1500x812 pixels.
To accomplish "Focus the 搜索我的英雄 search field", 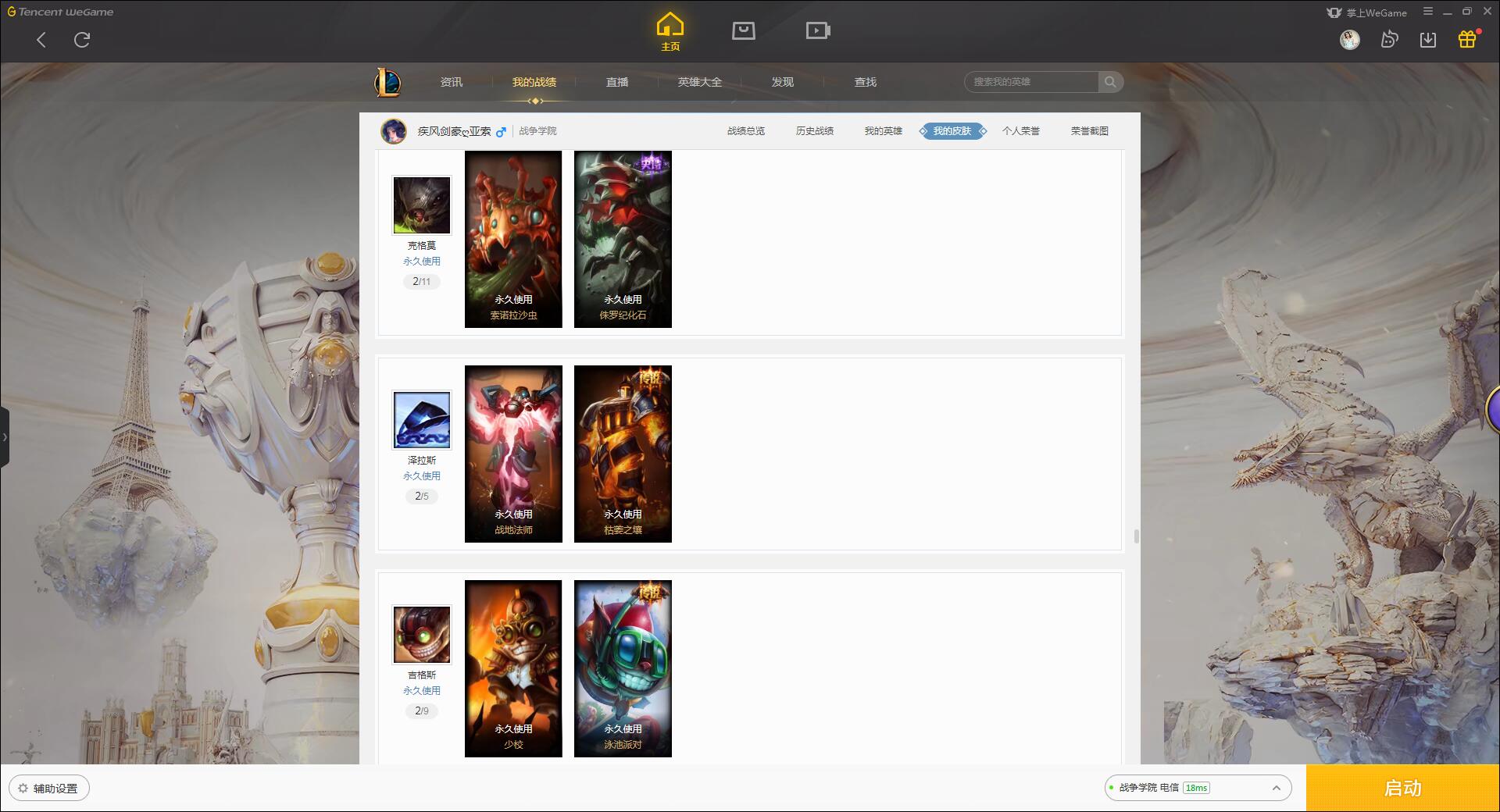I will pyautogui.click(x=1031, y=82).
